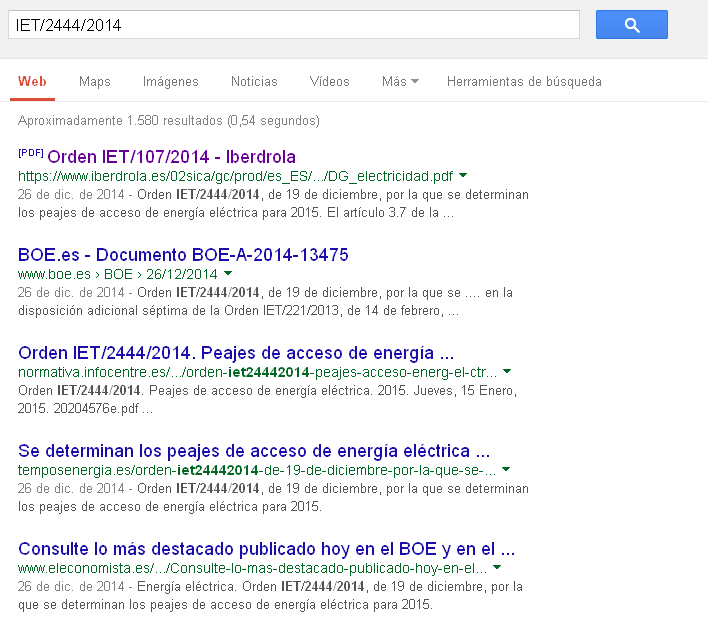This screenshot has width=708, height=622.
Task: Expand the Más dropdown menu
Action: (400, 82)
